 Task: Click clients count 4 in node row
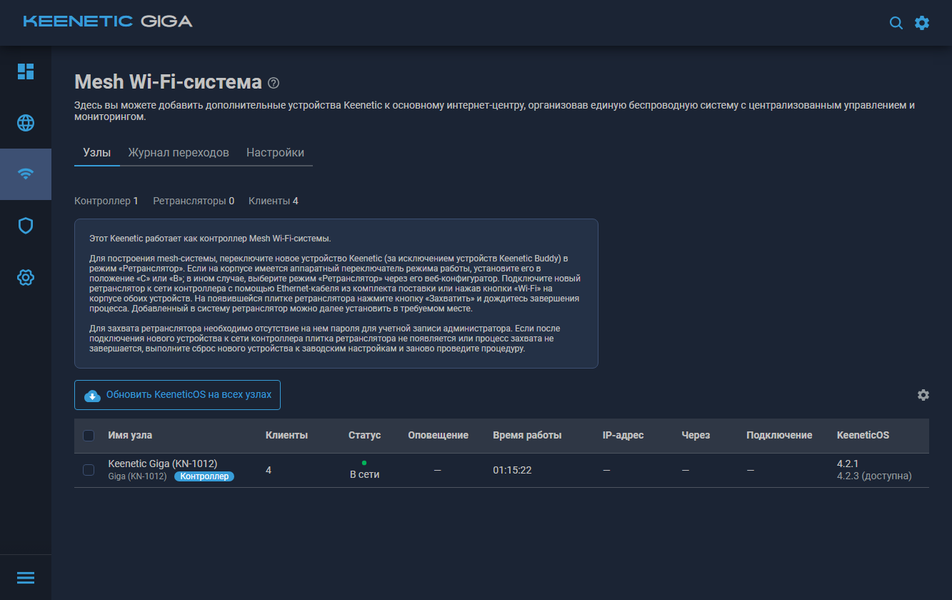268,471
